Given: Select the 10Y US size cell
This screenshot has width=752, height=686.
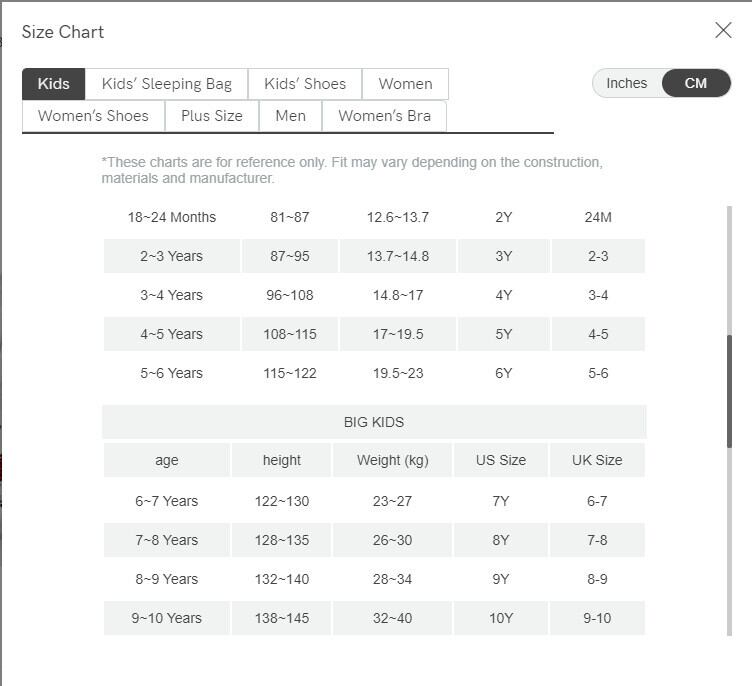Looking at the screenshot, I should click(x=501, y=618).
